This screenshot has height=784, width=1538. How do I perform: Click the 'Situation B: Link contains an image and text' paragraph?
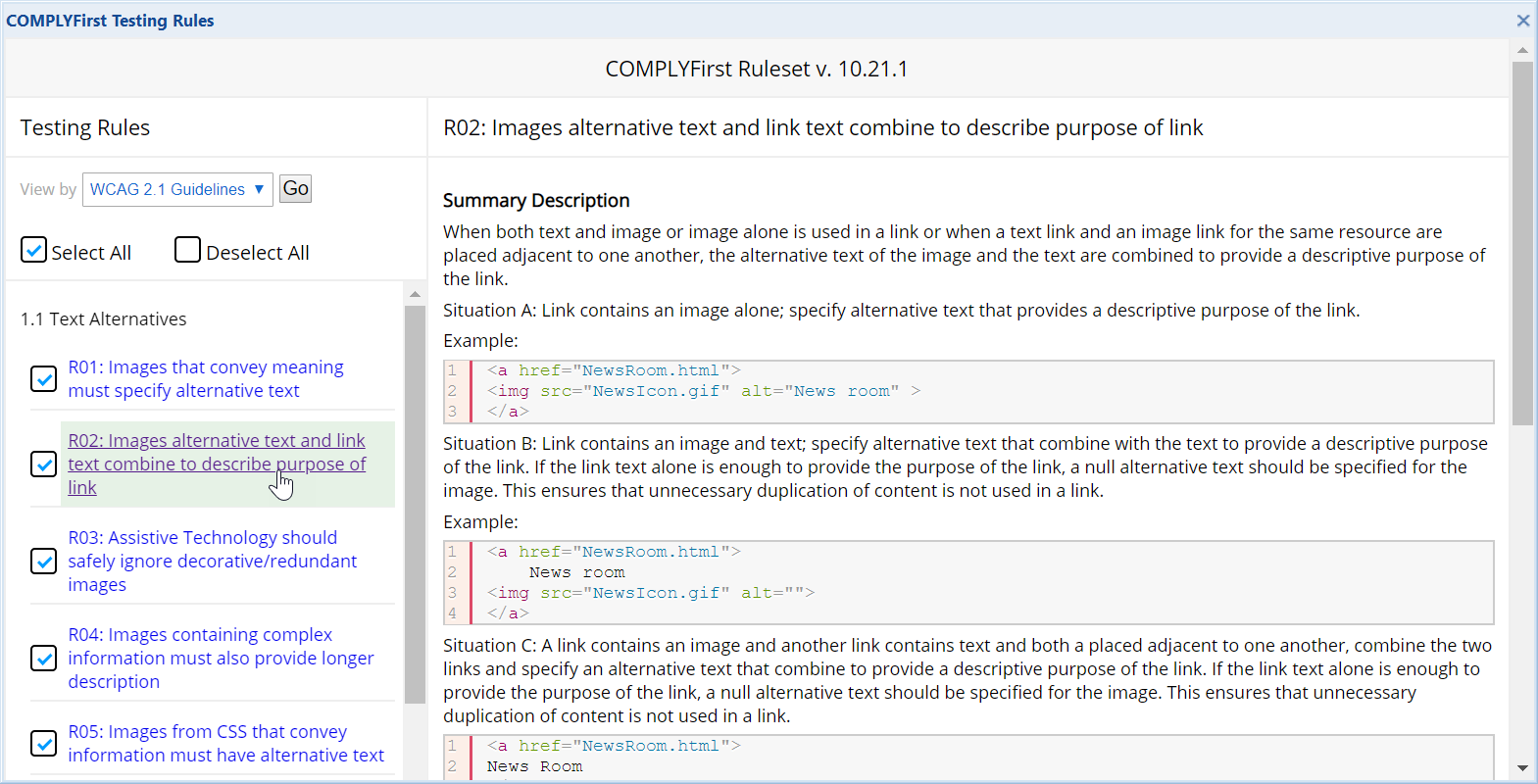[966, 466]
